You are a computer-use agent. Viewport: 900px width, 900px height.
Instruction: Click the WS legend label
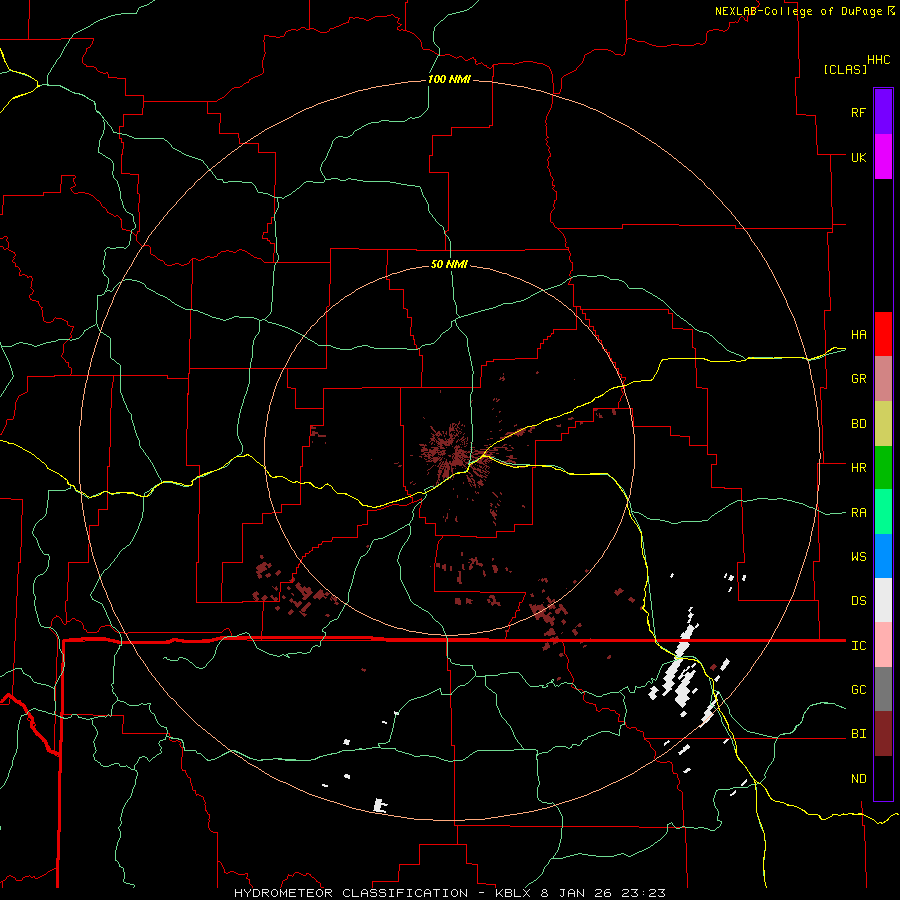point(859,557)
